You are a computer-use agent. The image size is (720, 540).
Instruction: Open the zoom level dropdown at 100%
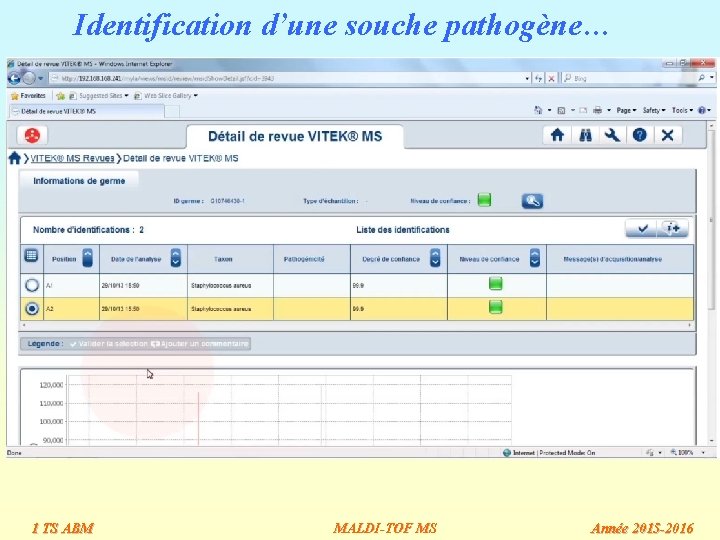(x=703, y=453)
